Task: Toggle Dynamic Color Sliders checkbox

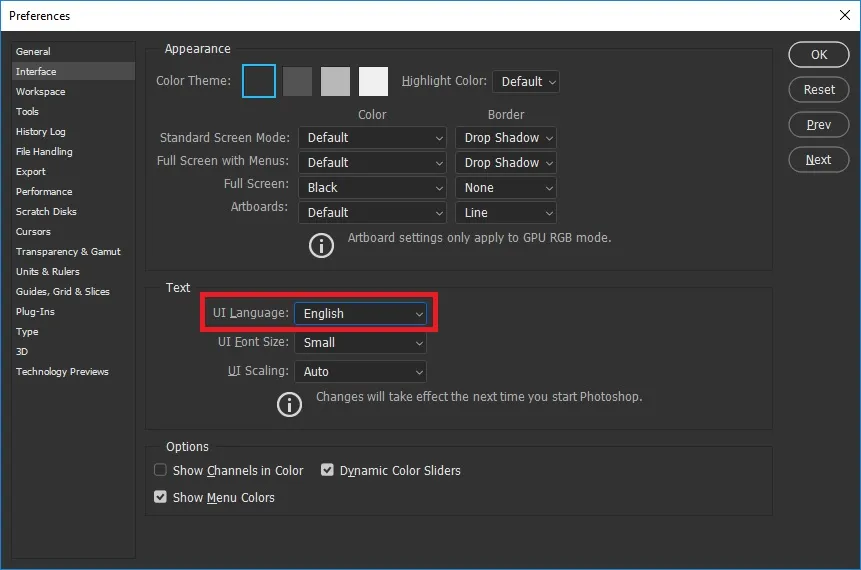Action: click(x=327, y=470)
